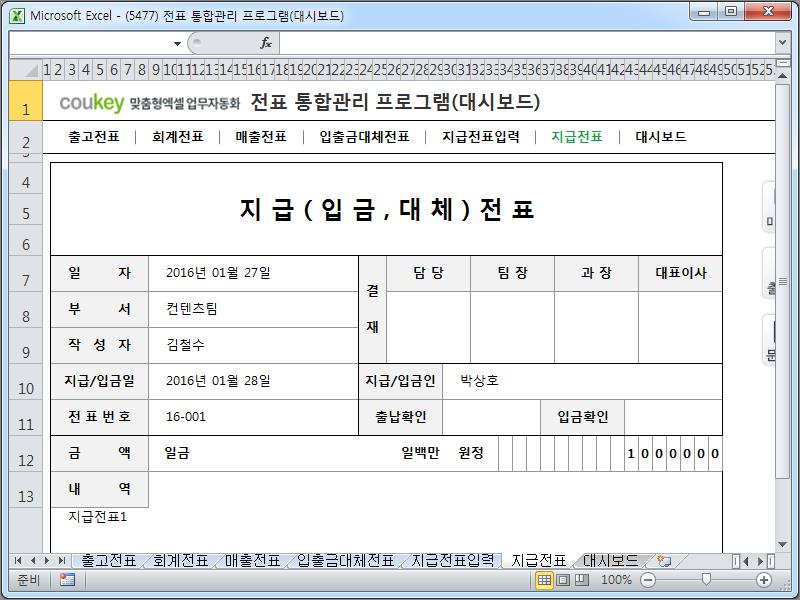Open the 출고전표 navigation link
The height and width of the screenshot is (600, 800).
(94, 137)
